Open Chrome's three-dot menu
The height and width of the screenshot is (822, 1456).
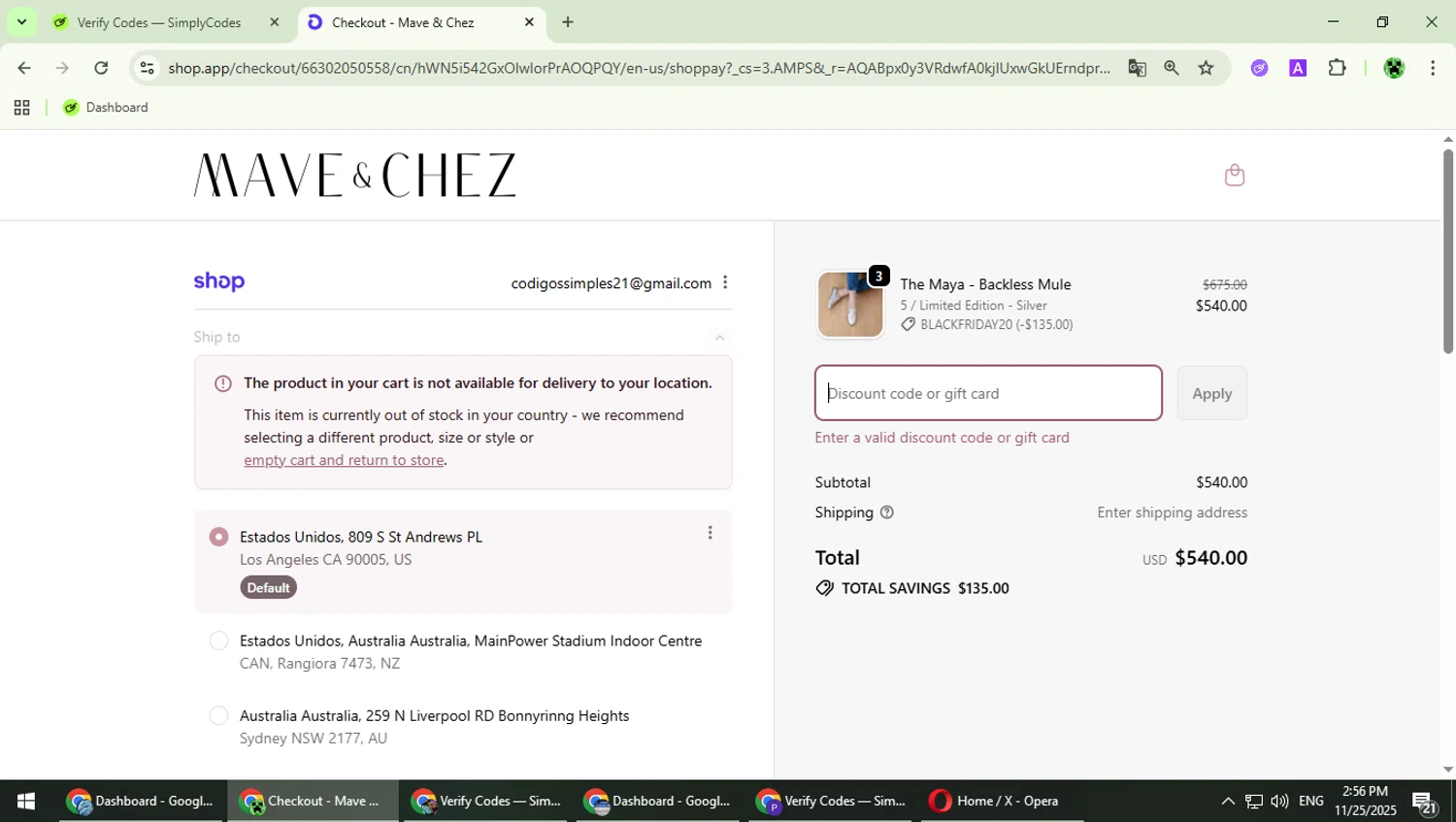pos(1433,68)
